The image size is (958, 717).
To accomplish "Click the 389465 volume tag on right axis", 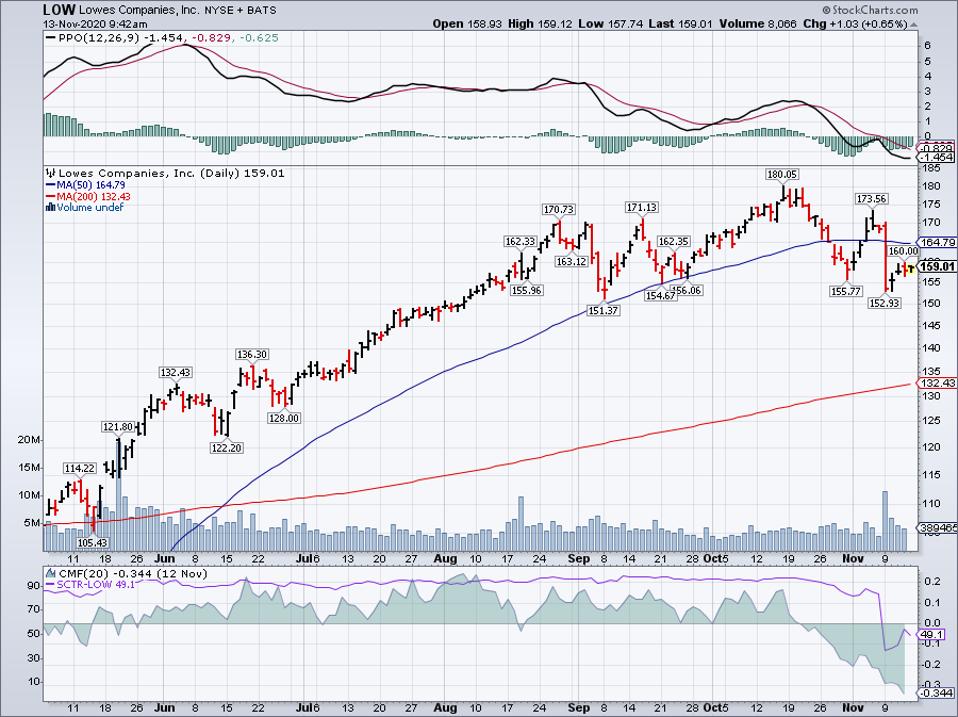I will point(936,527).
